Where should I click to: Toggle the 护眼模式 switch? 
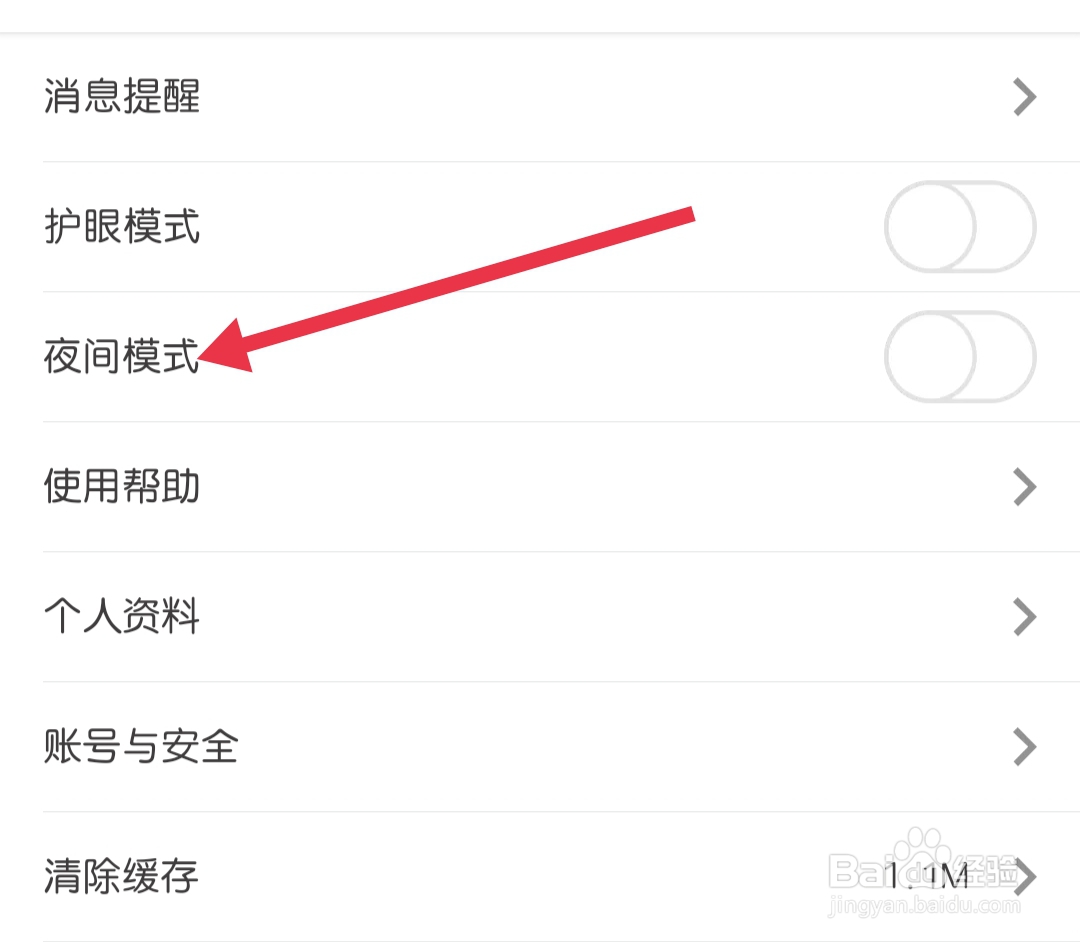(x=960, y=227)
